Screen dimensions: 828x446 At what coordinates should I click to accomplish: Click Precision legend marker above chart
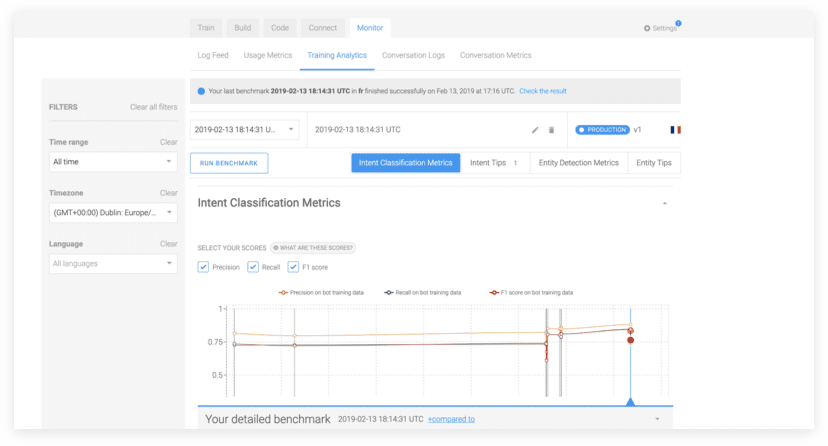click(x=283, y=293)
